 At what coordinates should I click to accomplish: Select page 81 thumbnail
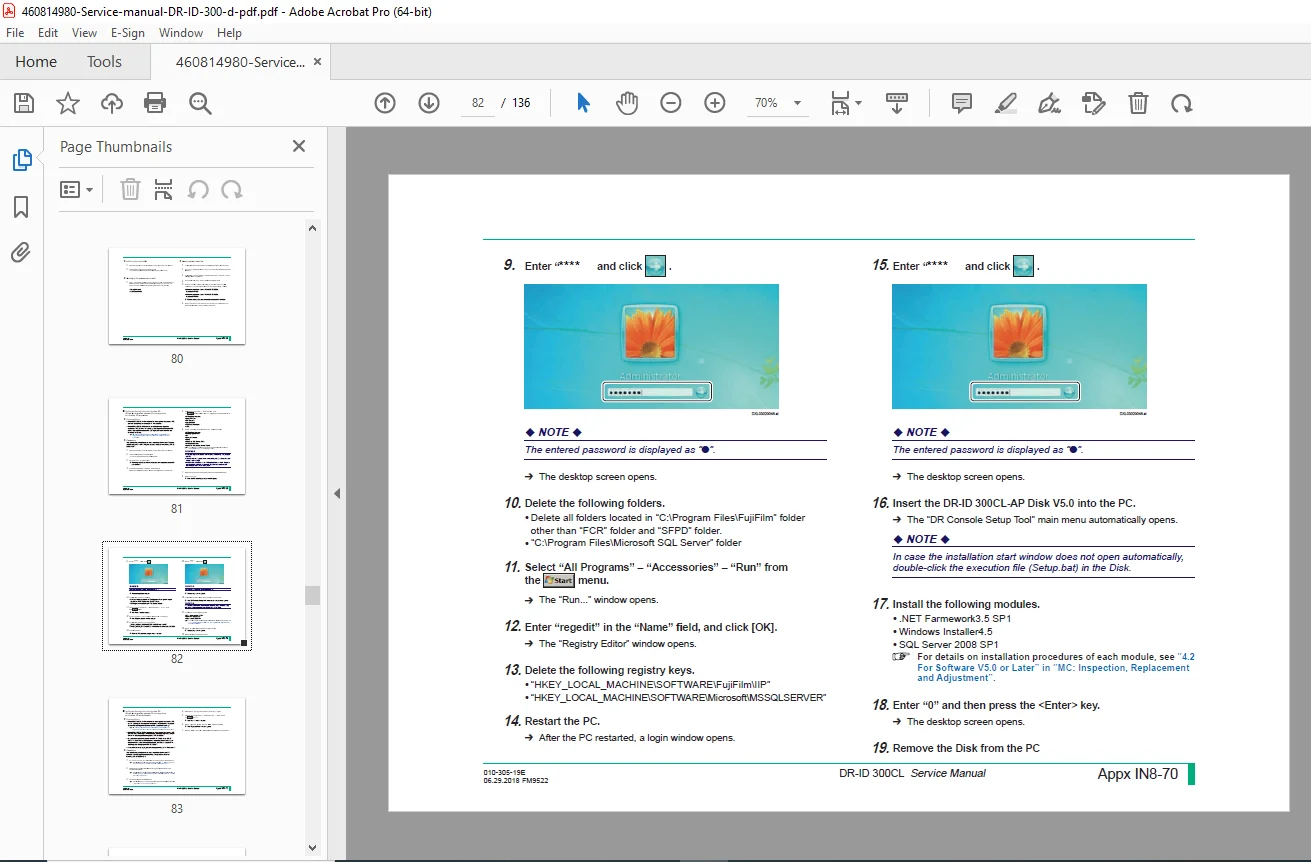(177, 446)
